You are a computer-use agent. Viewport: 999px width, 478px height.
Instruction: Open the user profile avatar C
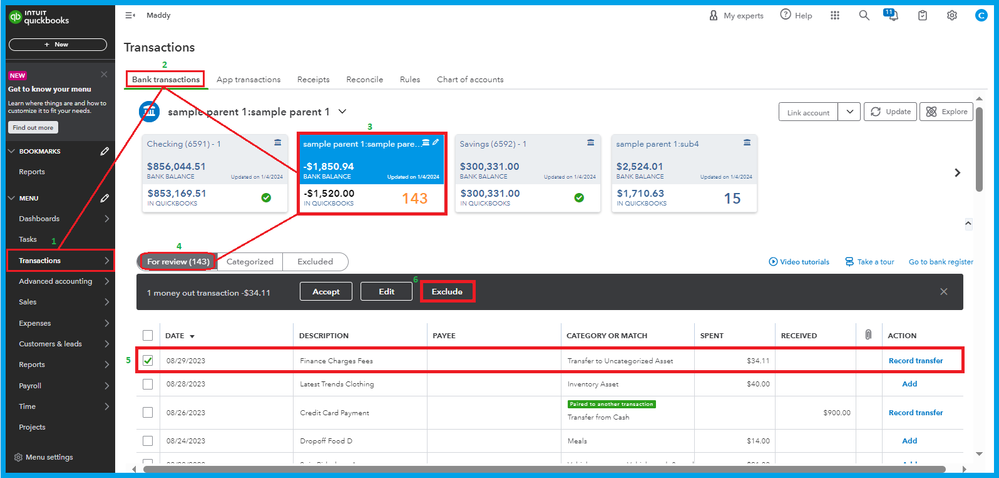(981, 15)
